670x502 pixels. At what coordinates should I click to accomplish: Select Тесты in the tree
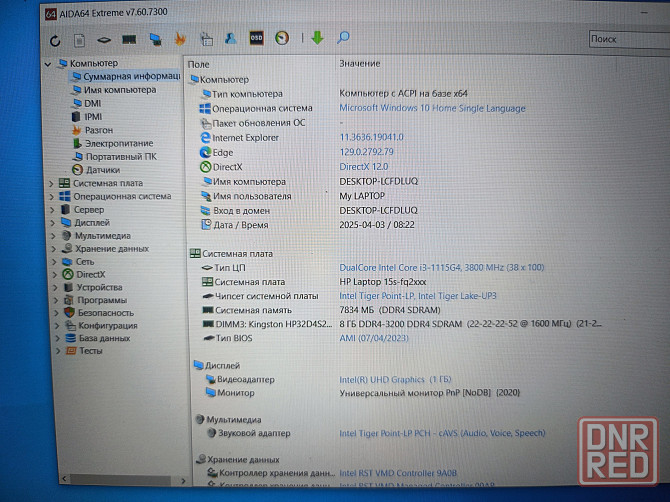click(91, 351)
